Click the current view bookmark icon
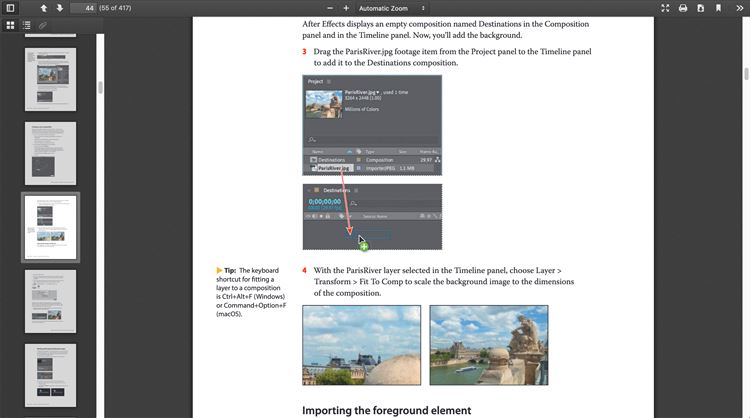Viewport: 750px width, 418px height. coord(718,8)
